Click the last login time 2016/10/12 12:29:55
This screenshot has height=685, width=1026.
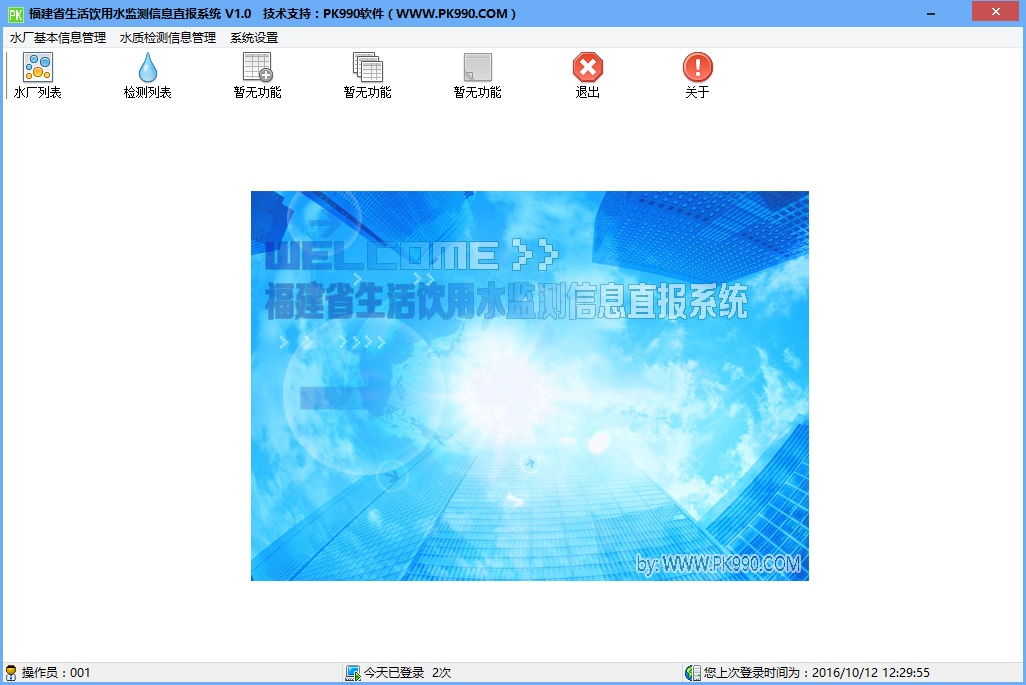coord(870,673)
